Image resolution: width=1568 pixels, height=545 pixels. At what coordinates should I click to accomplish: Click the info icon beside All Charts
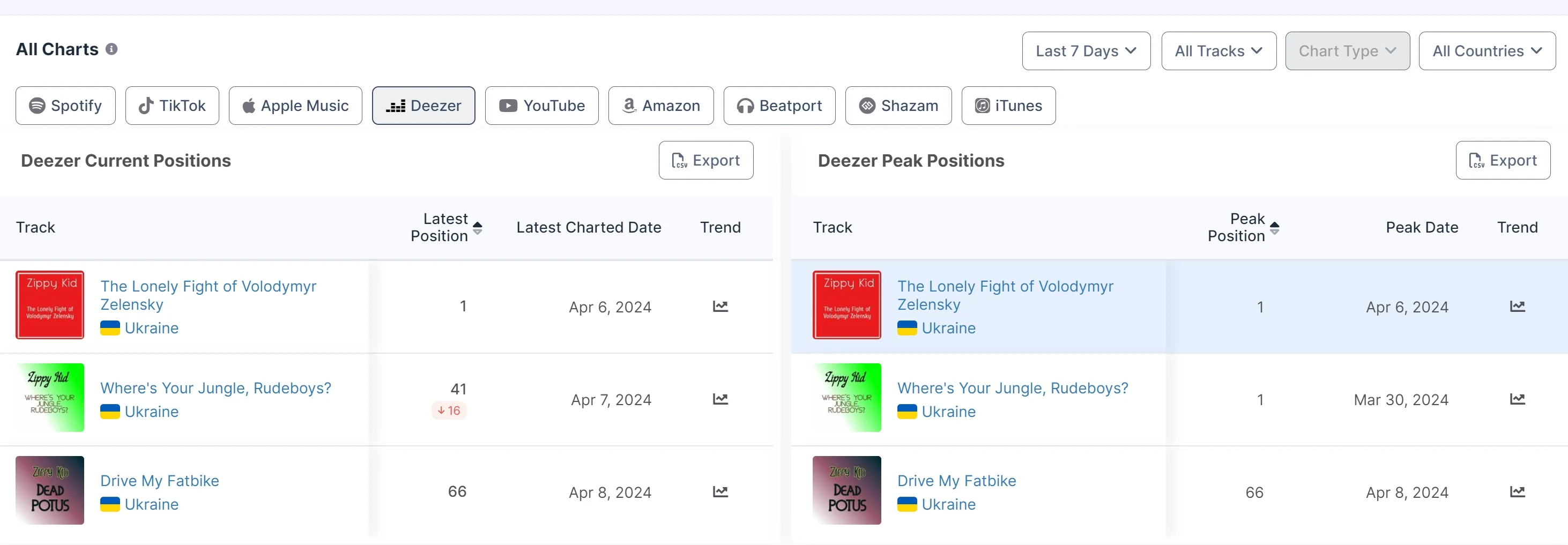(x=112, y=49)
